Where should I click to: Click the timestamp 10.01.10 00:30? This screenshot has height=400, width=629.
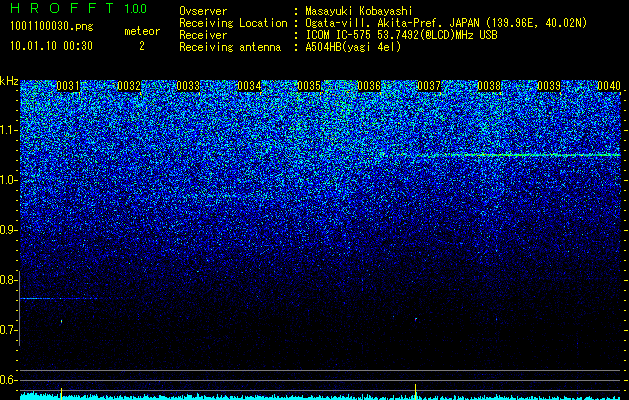pyautogui.click(x=51, y=46)
